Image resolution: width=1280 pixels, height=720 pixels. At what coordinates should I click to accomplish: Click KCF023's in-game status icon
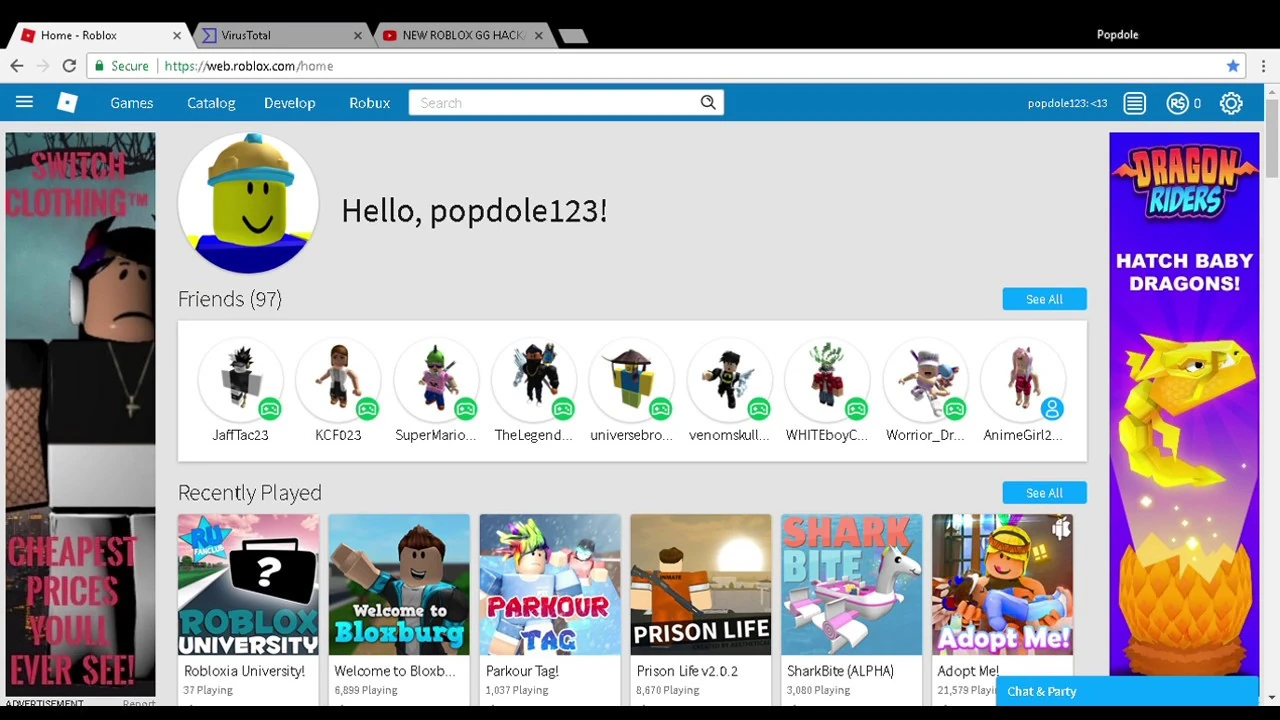(x=367, y=409)
